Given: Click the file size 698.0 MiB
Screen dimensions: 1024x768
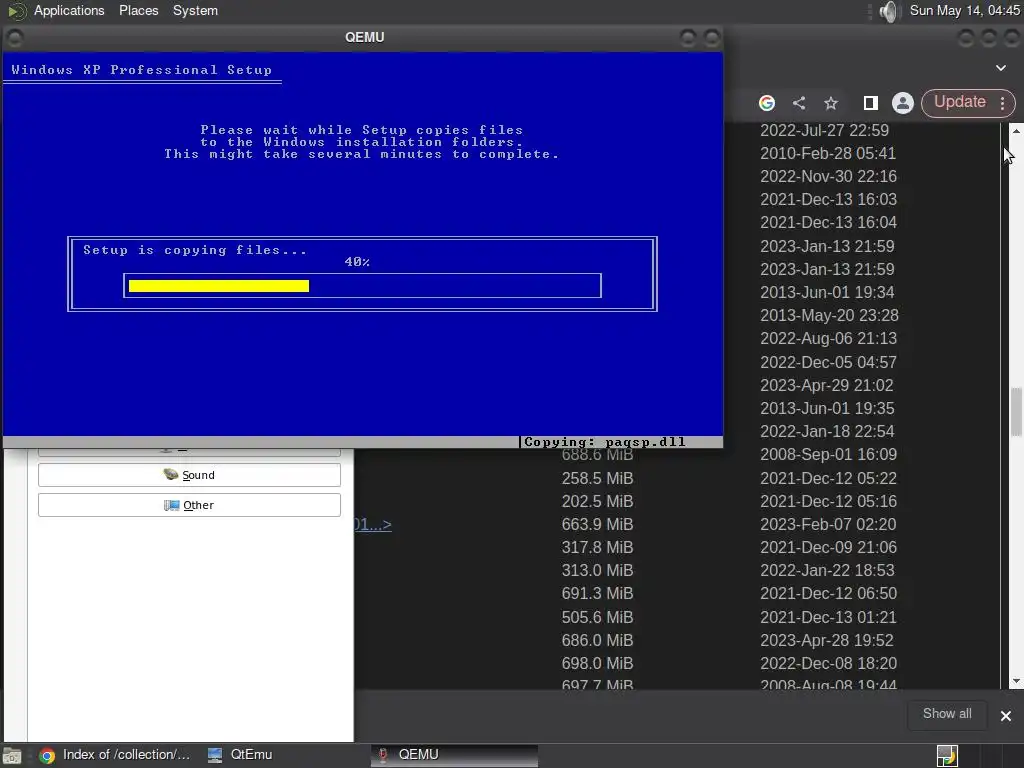Looking at the screenshot, I should click(x=597, y=663).
